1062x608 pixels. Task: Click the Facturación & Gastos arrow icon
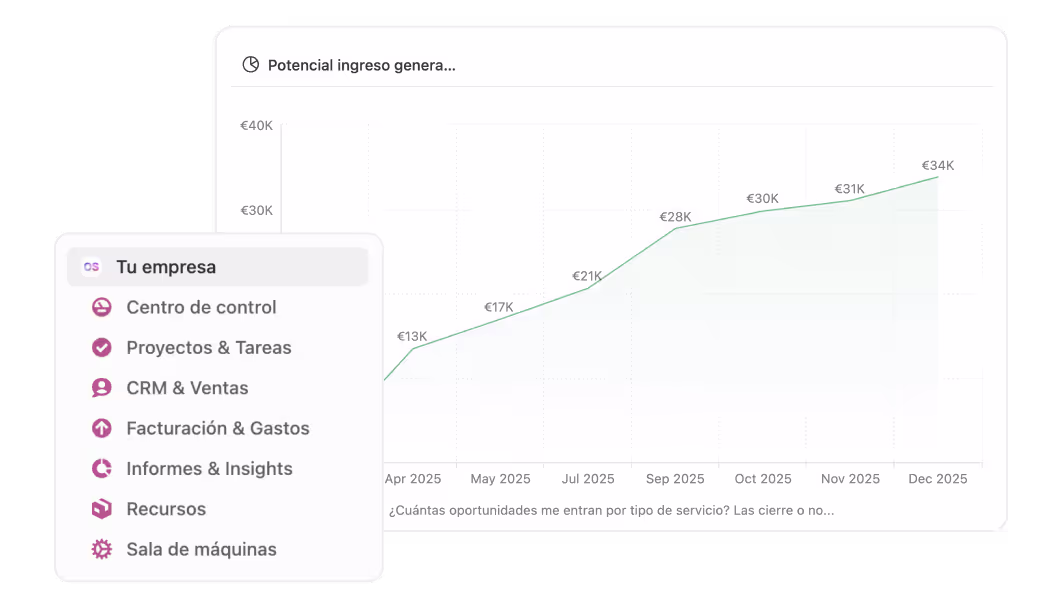pyautogui.click(x=102, y=428)
